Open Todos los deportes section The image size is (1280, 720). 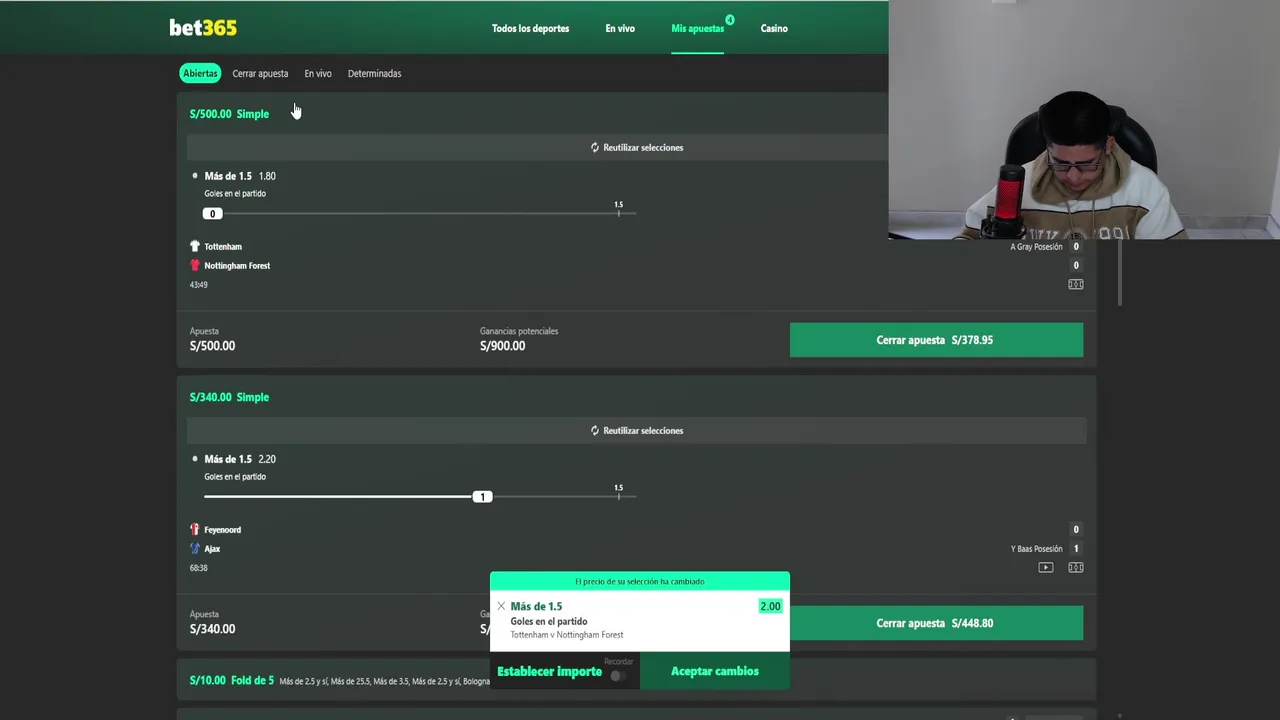tap(530, 28)
